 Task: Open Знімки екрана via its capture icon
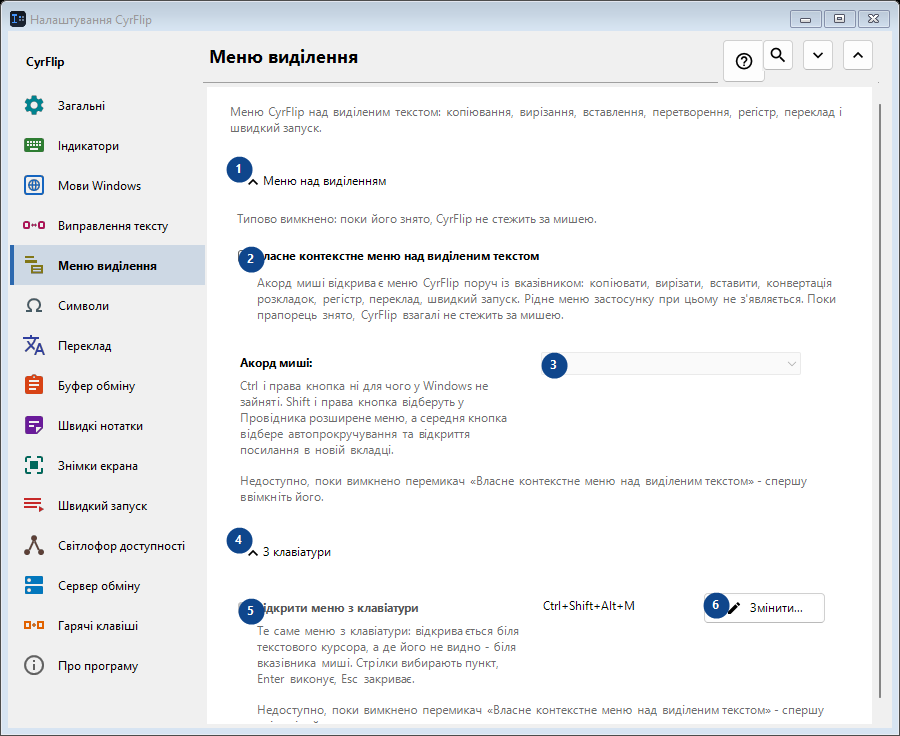point(34,466)
